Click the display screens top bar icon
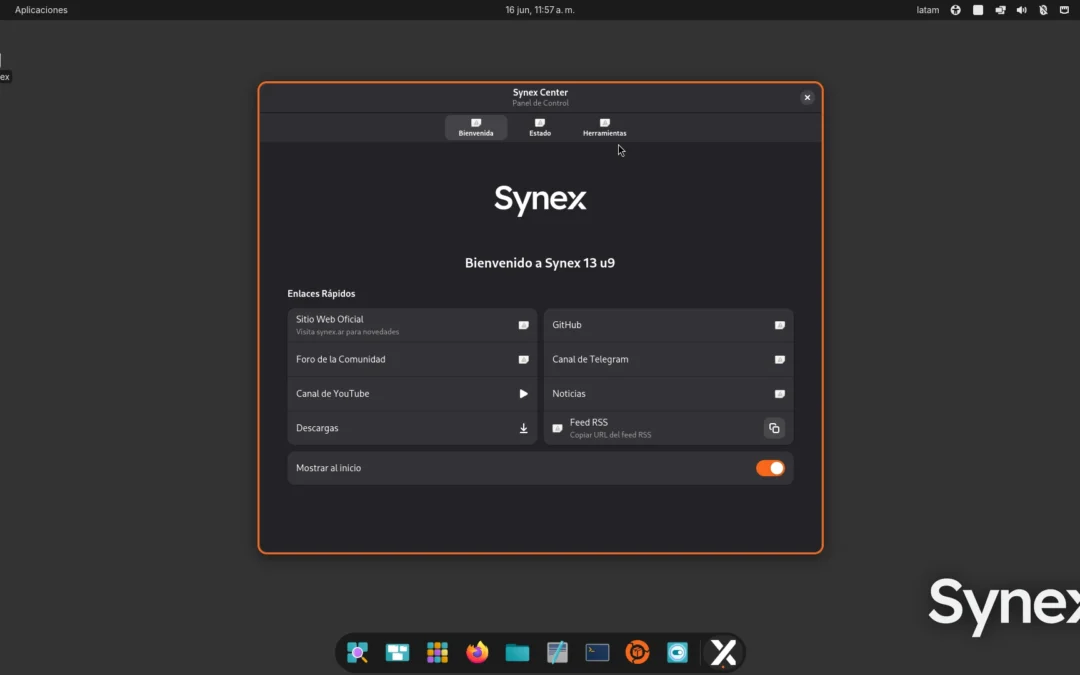Viewport: 1080px width, 675px height. (1000, 10)
